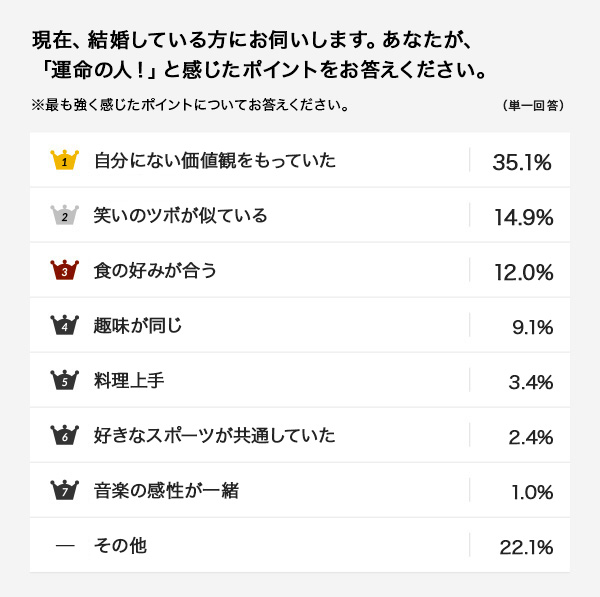Screen dimensions: 600x597
Task: Select the 好きなスポーツが共通していた label
Action: (215, 436)
